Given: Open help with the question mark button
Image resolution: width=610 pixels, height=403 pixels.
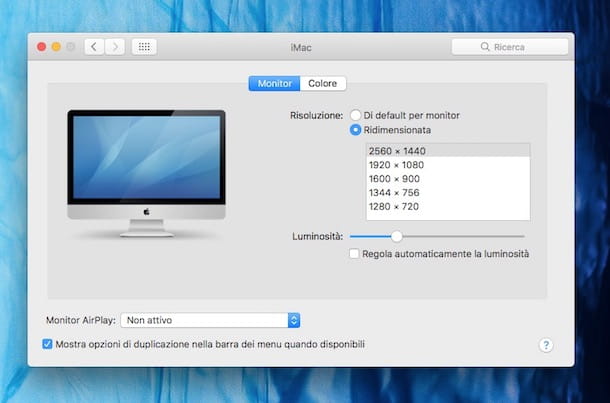Looking at the screenshot, I should coord(546,345).
